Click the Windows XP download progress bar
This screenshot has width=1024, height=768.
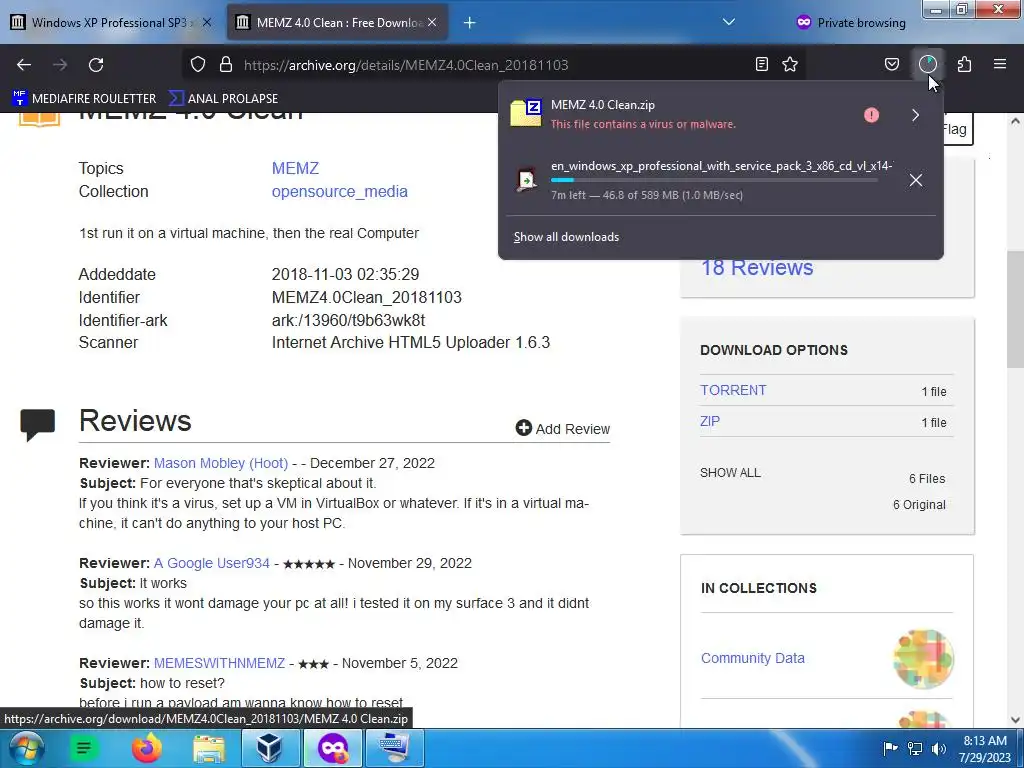pos(714,180)
